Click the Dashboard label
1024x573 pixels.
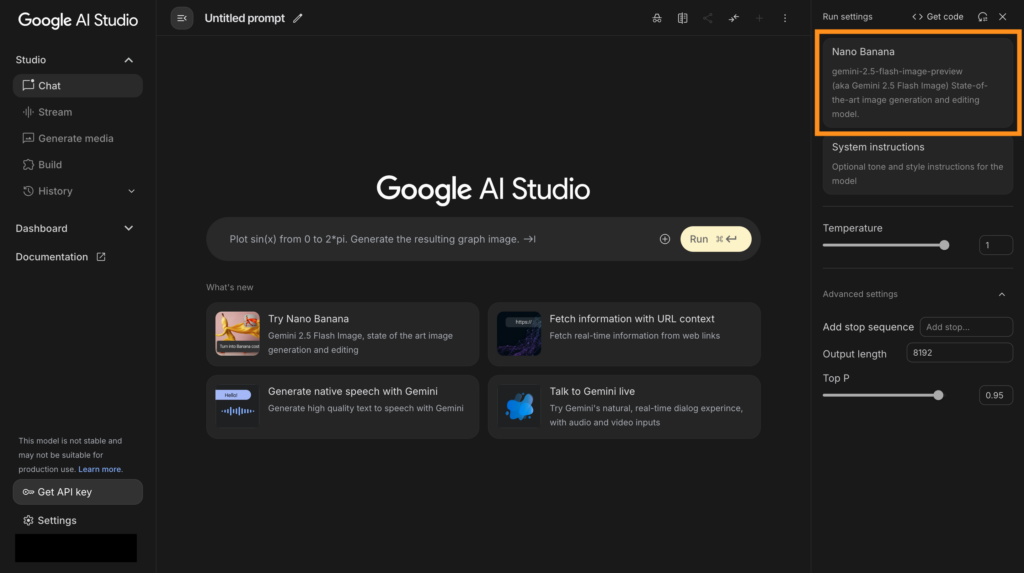coord(41,228)
